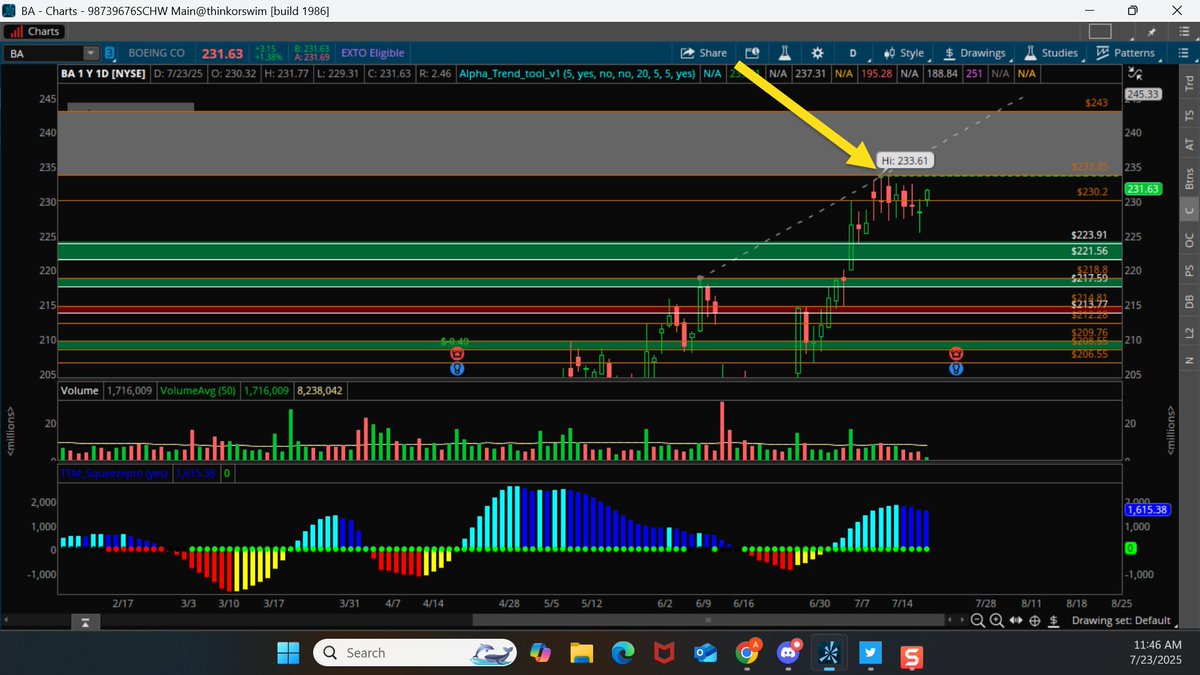The width and height of the screenshot is (1200, 675).
Task: Open the Outlook taskbar icon
Action: coord(706,653)
